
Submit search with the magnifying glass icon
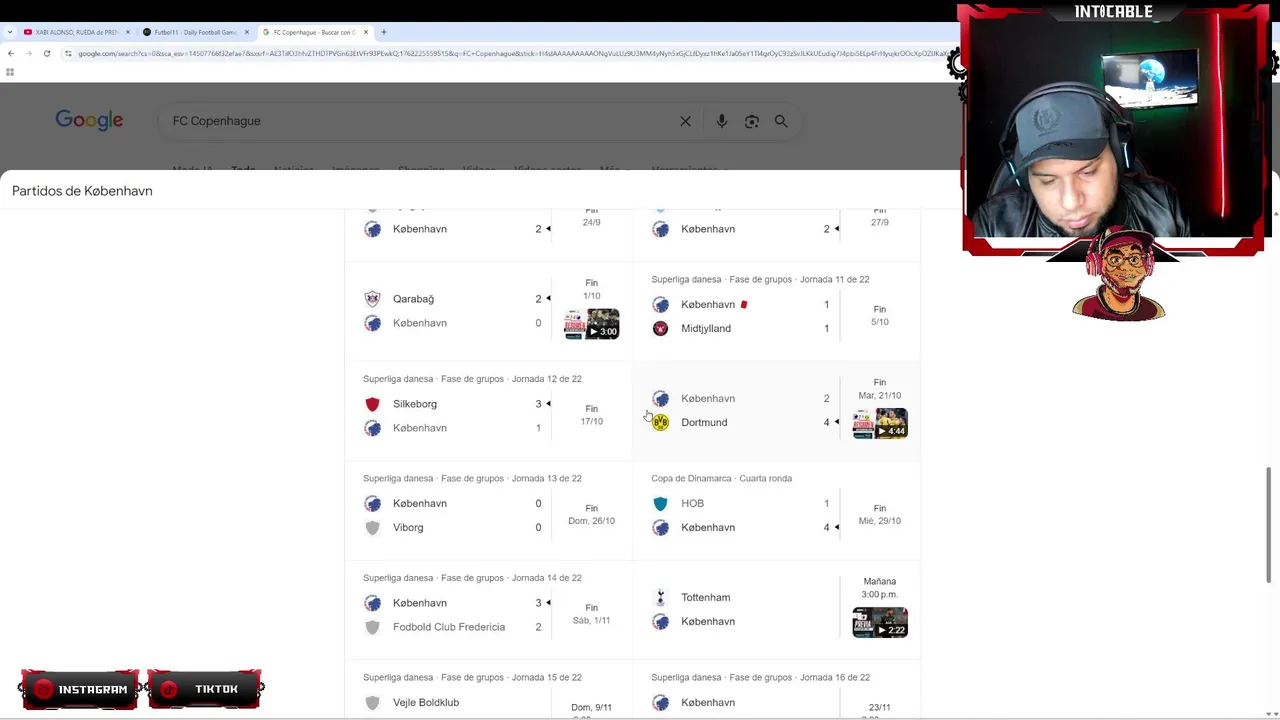(x=781, y=121)
